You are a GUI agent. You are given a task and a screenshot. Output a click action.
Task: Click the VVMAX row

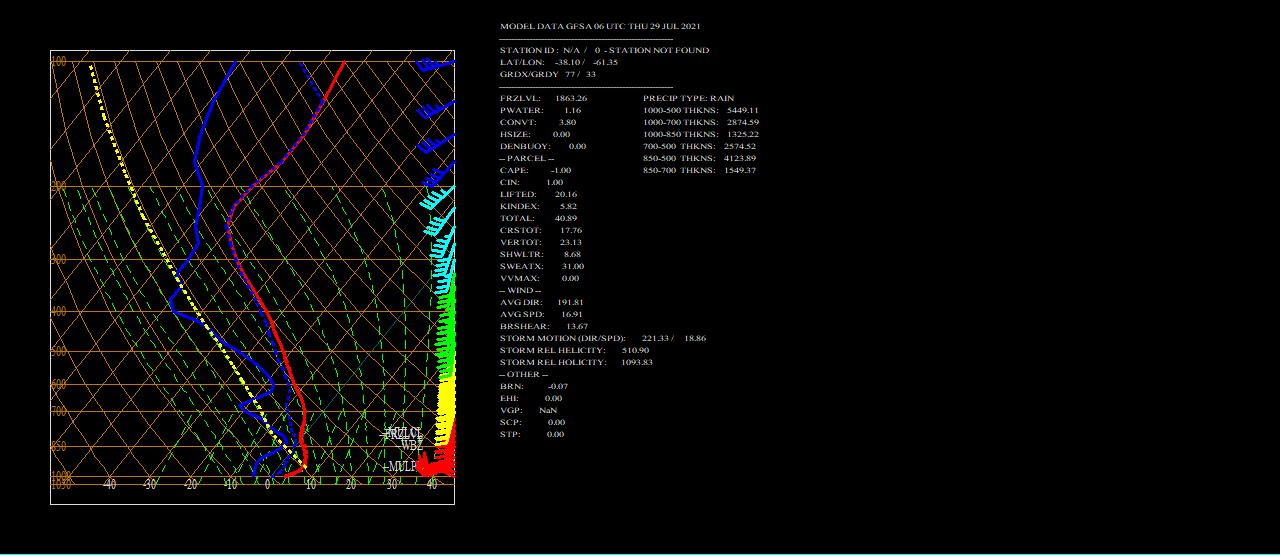tap(539, 278)
